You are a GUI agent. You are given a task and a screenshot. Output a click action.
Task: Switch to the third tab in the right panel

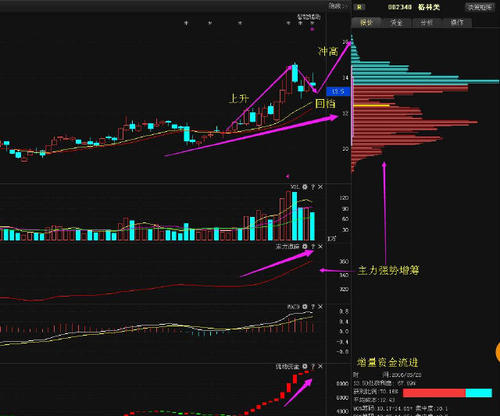(x=427, y=23)
